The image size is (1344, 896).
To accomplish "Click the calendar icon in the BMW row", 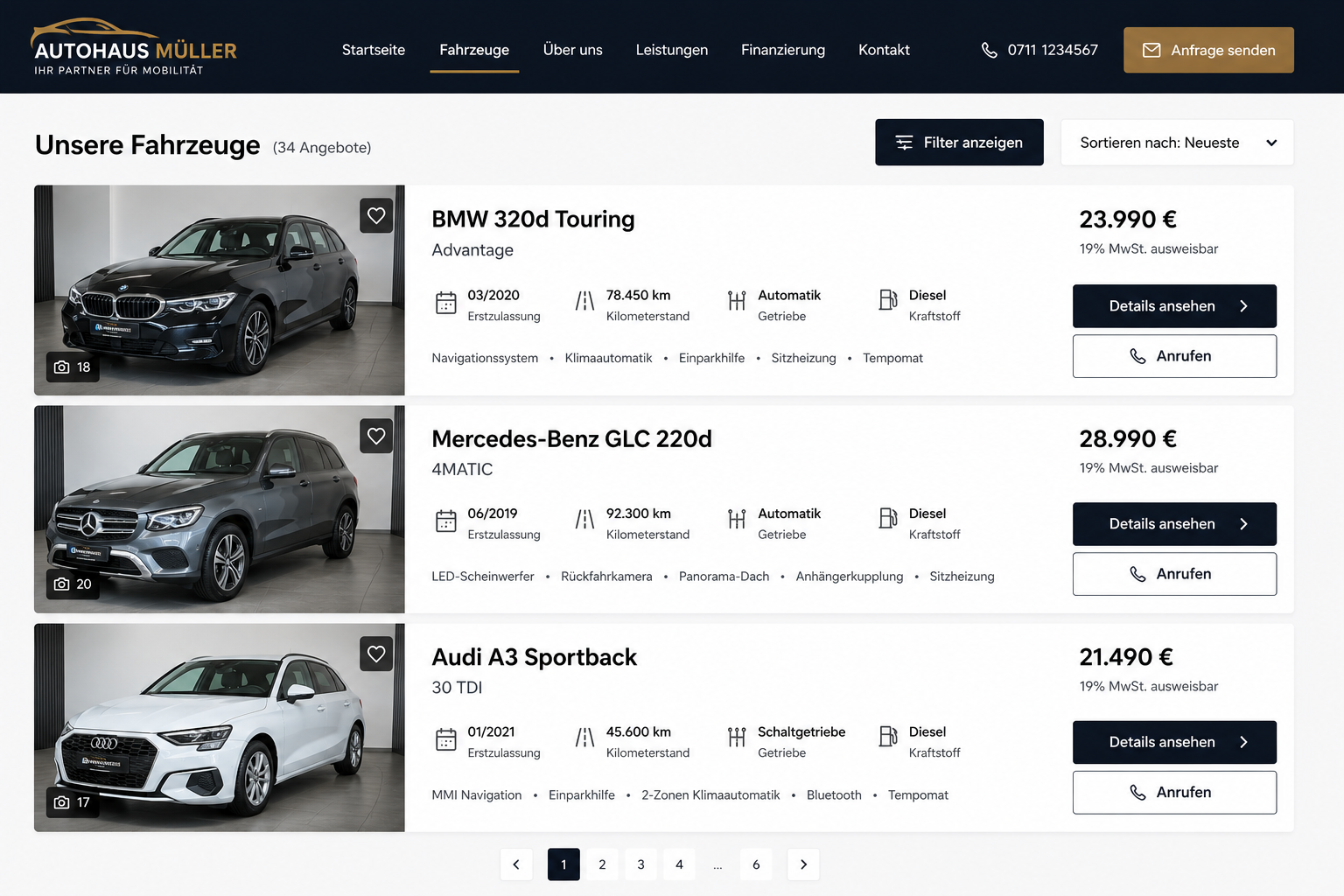I will click(446, 303).
